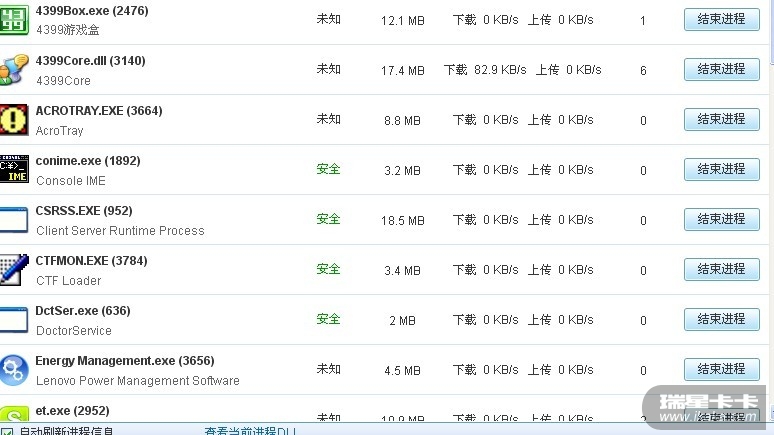Screen dimensions: 774x435
Task: Click the Energy Management.exe icon
Action: [x=13, y=369]
